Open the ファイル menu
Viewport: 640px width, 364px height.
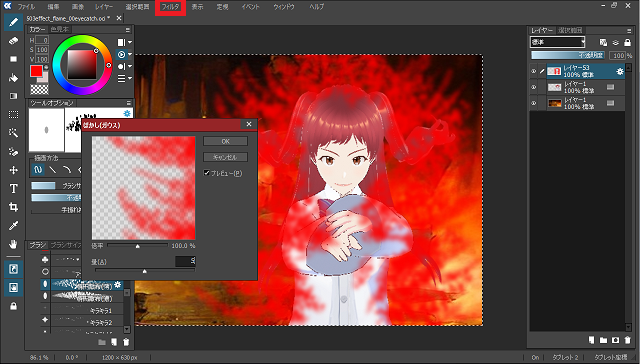26,7
